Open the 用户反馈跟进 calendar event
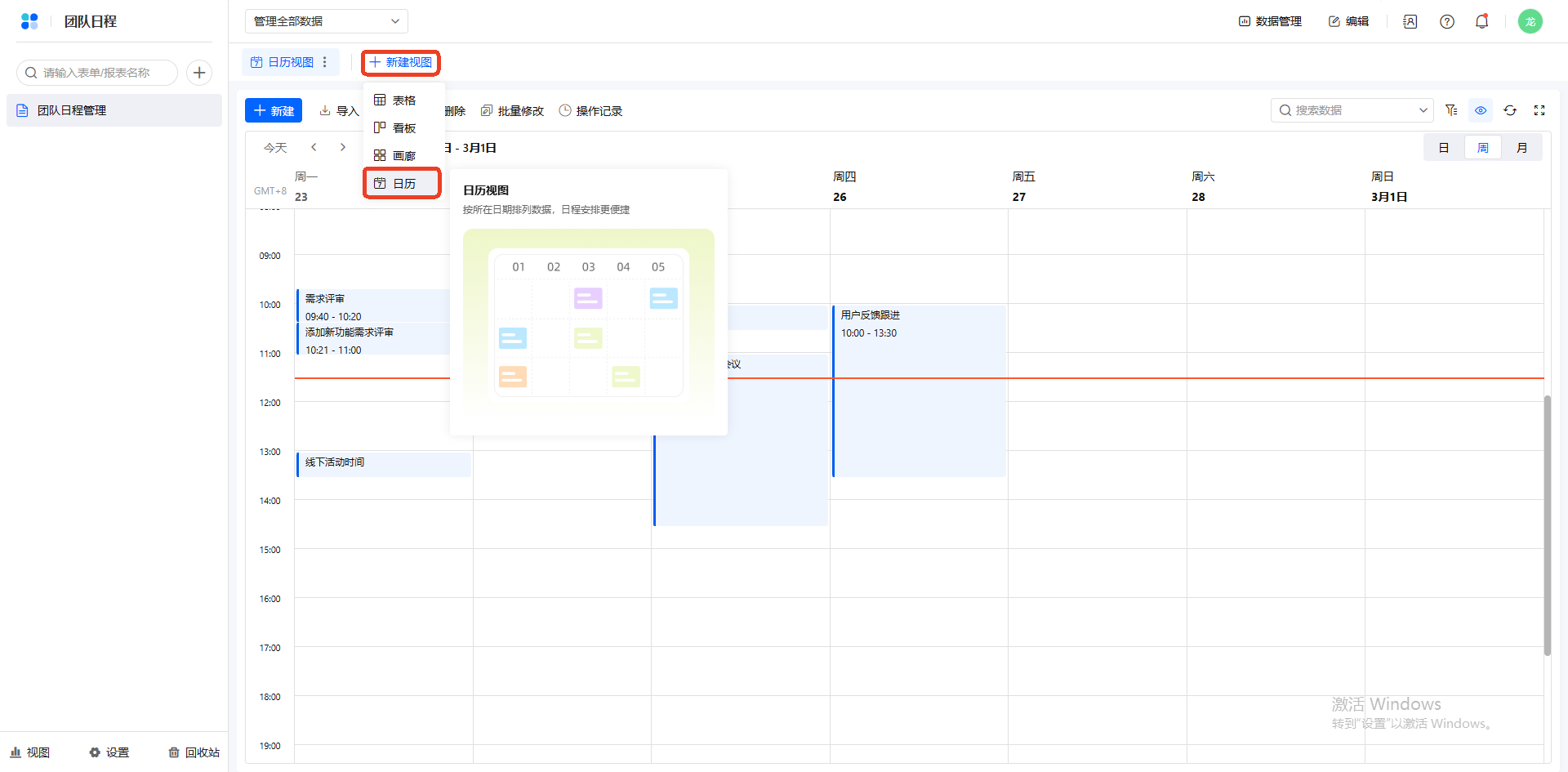Screen dimensions: 1568x772 point(919,390)
